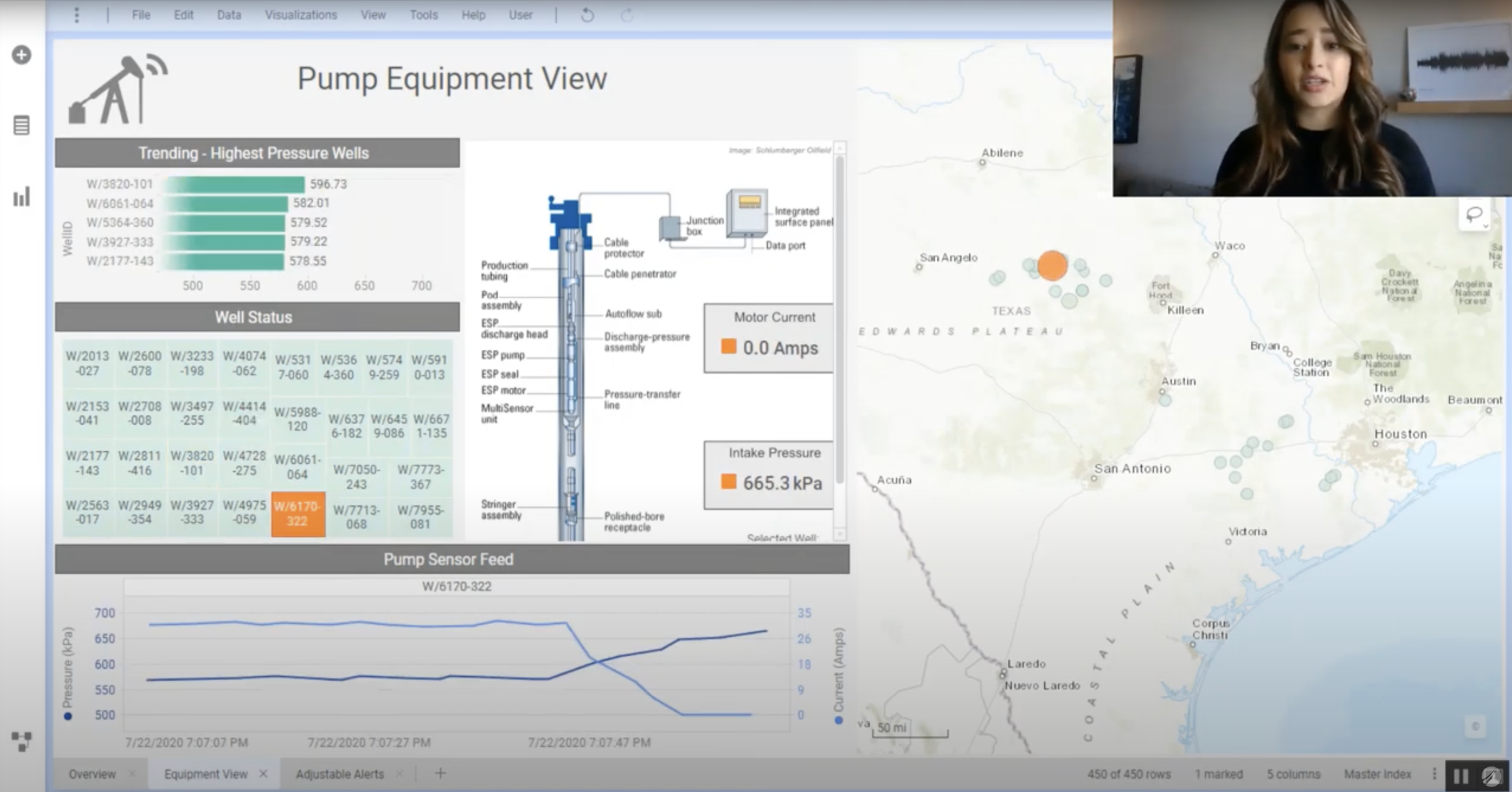Open the Visualizations menu
This screenshot has width=1512, height=792.
[x=301, y=15]
